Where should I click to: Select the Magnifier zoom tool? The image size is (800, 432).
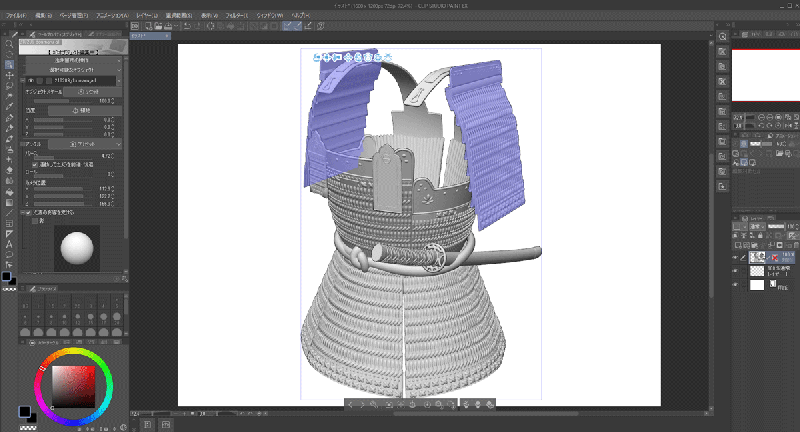9,45
